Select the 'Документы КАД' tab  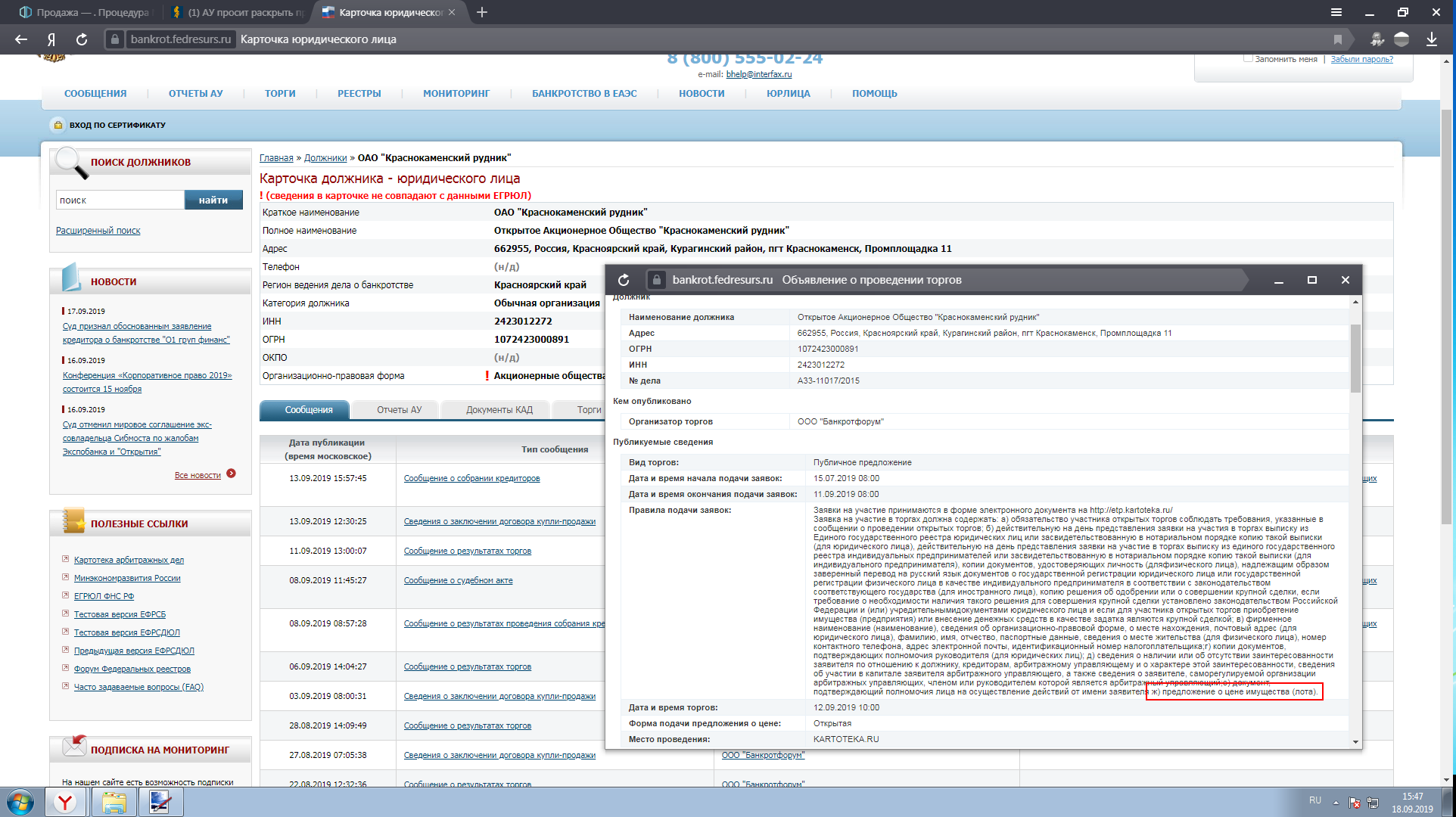click(x=499, y=410)
